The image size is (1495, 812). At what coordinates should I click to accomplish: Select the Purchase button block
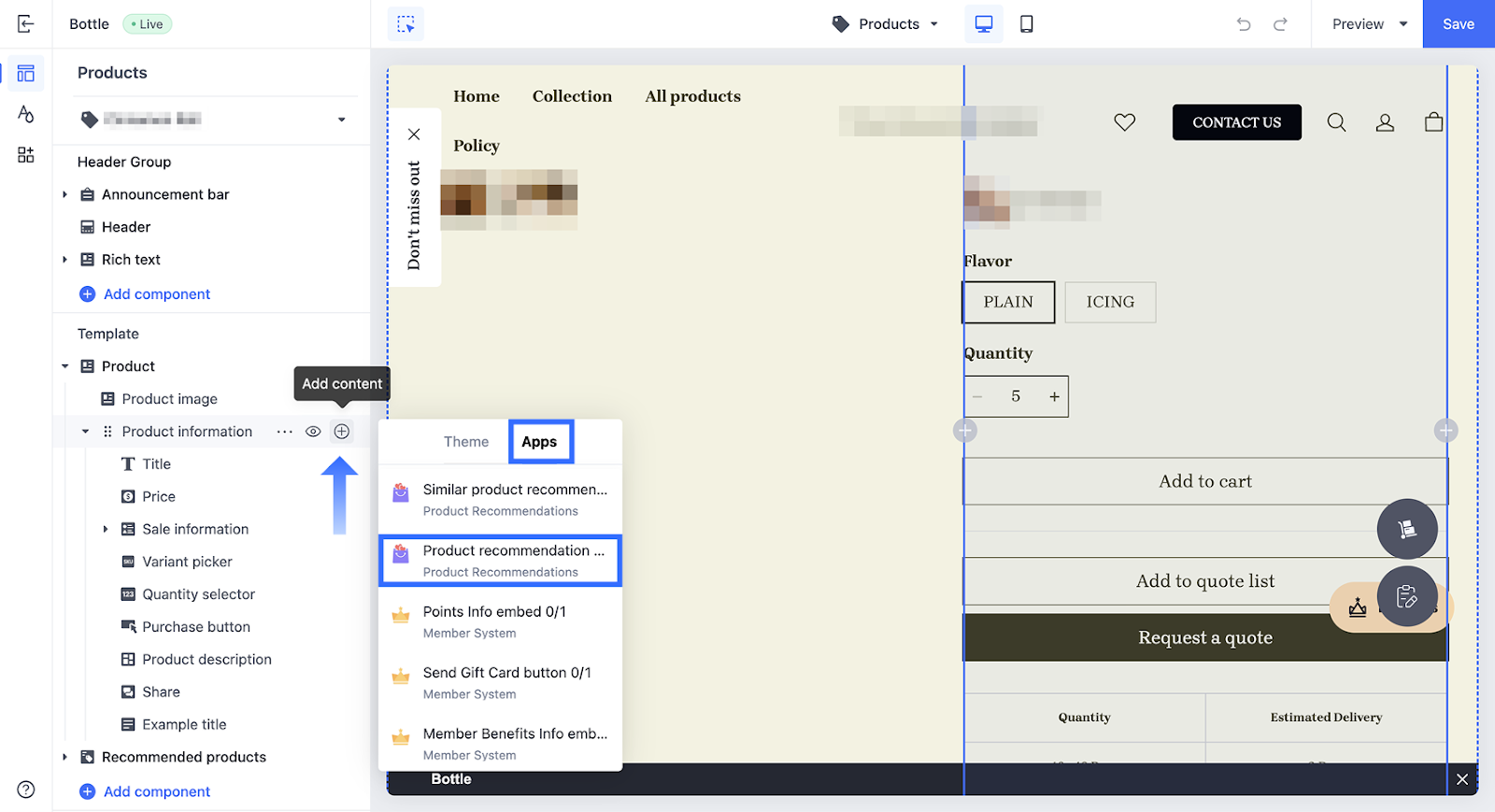click(196, 627)
